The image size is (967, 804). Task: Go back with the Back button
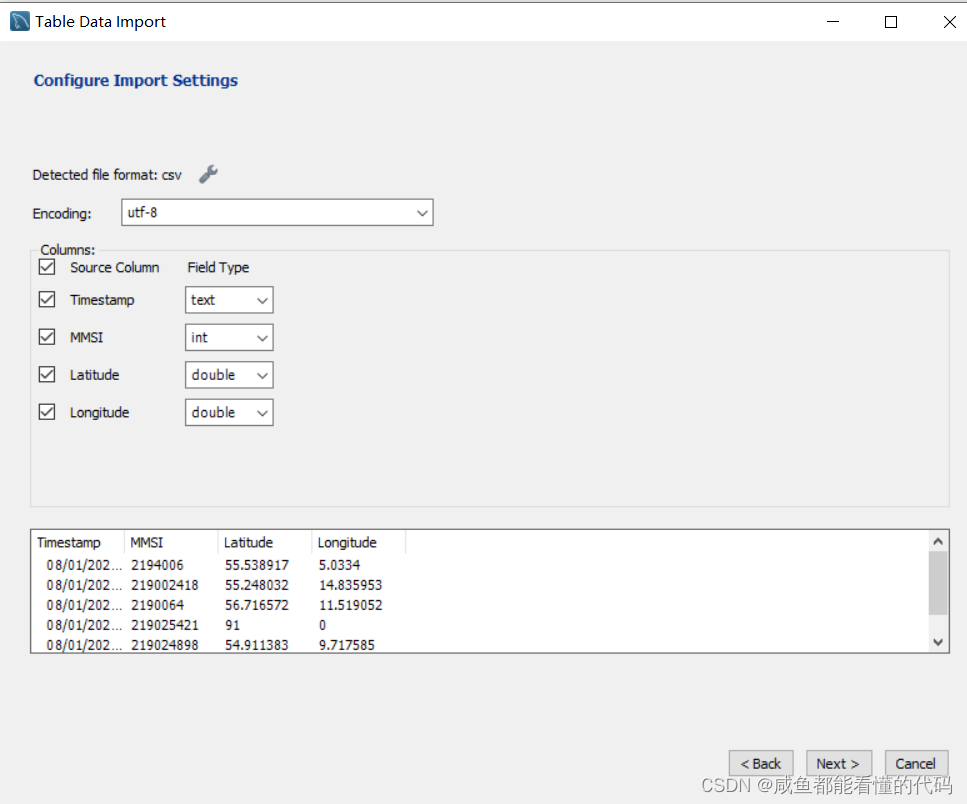(761, 763)
